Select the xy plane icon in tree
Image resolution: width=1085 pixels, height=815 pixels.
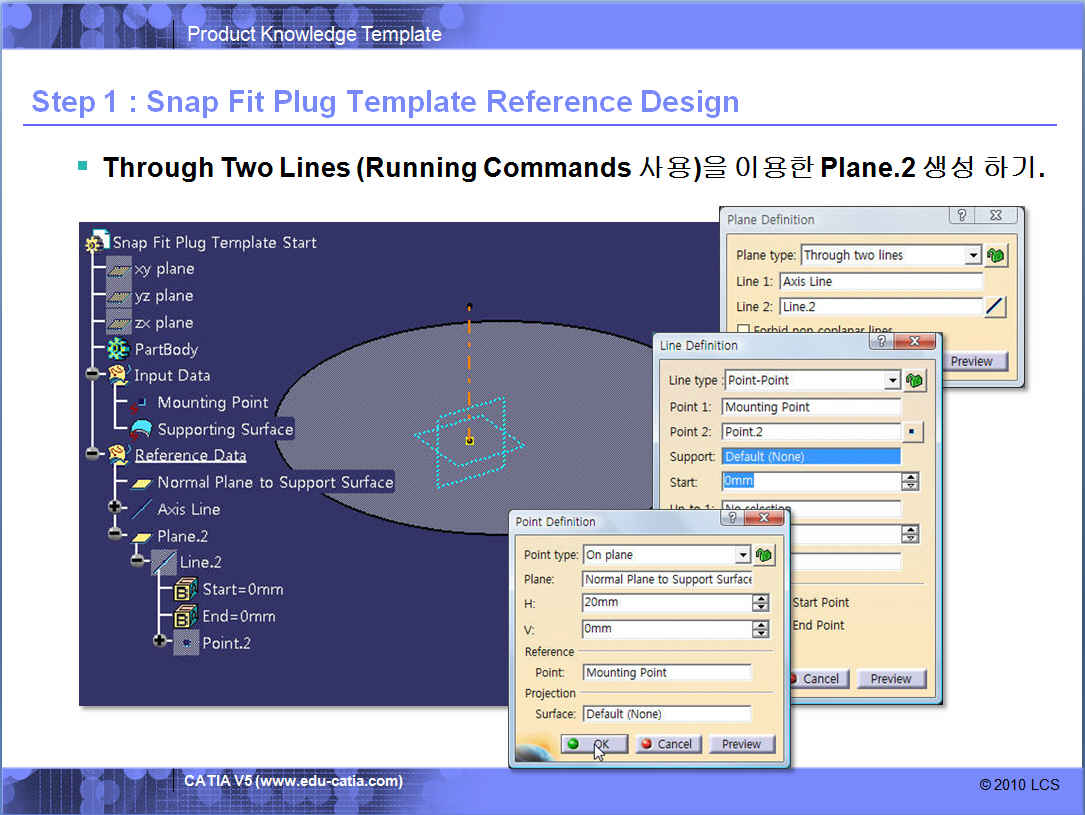pyautogui.click(x=119, y=269)
